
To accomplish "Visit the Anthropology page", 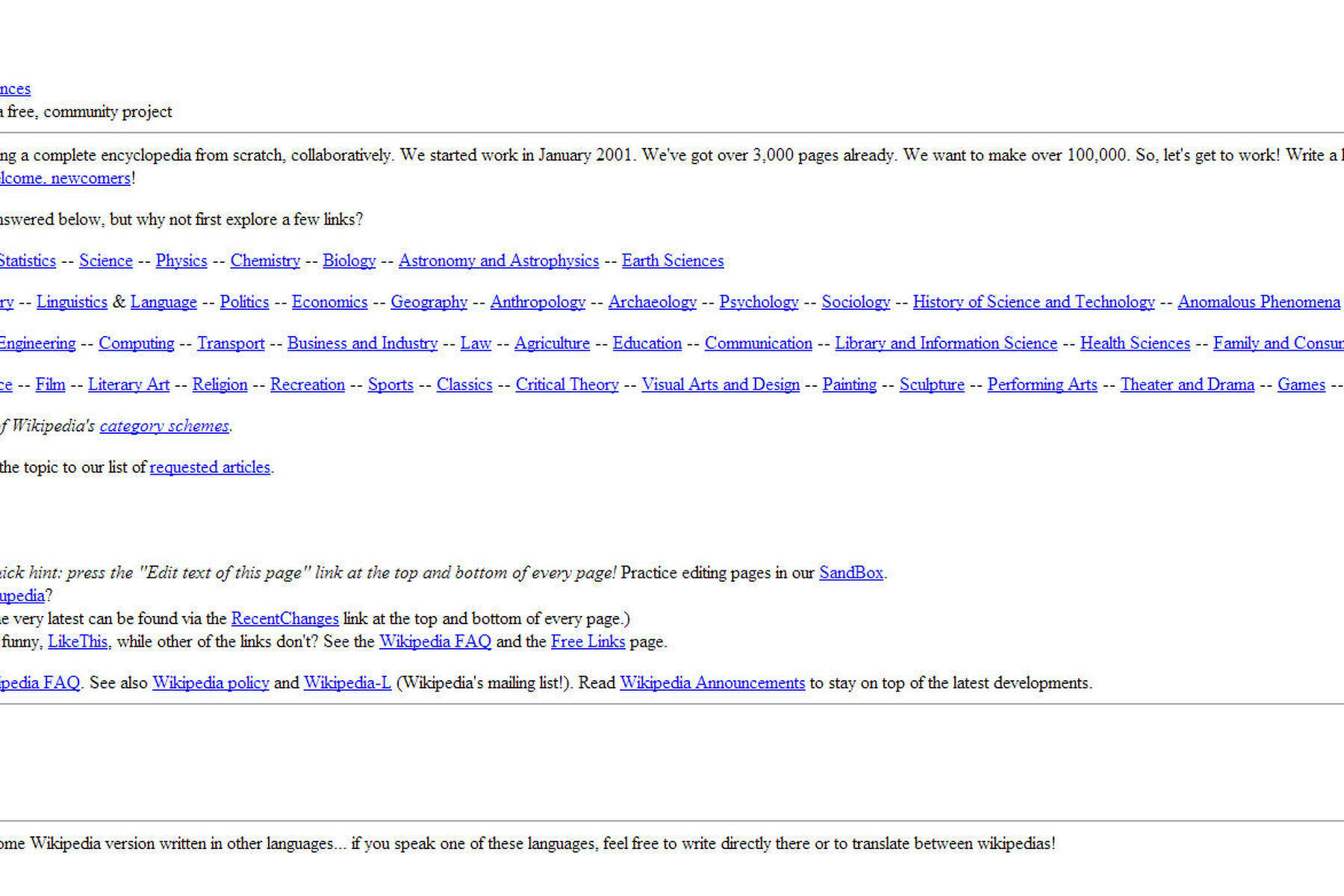I will pos(538,302).
